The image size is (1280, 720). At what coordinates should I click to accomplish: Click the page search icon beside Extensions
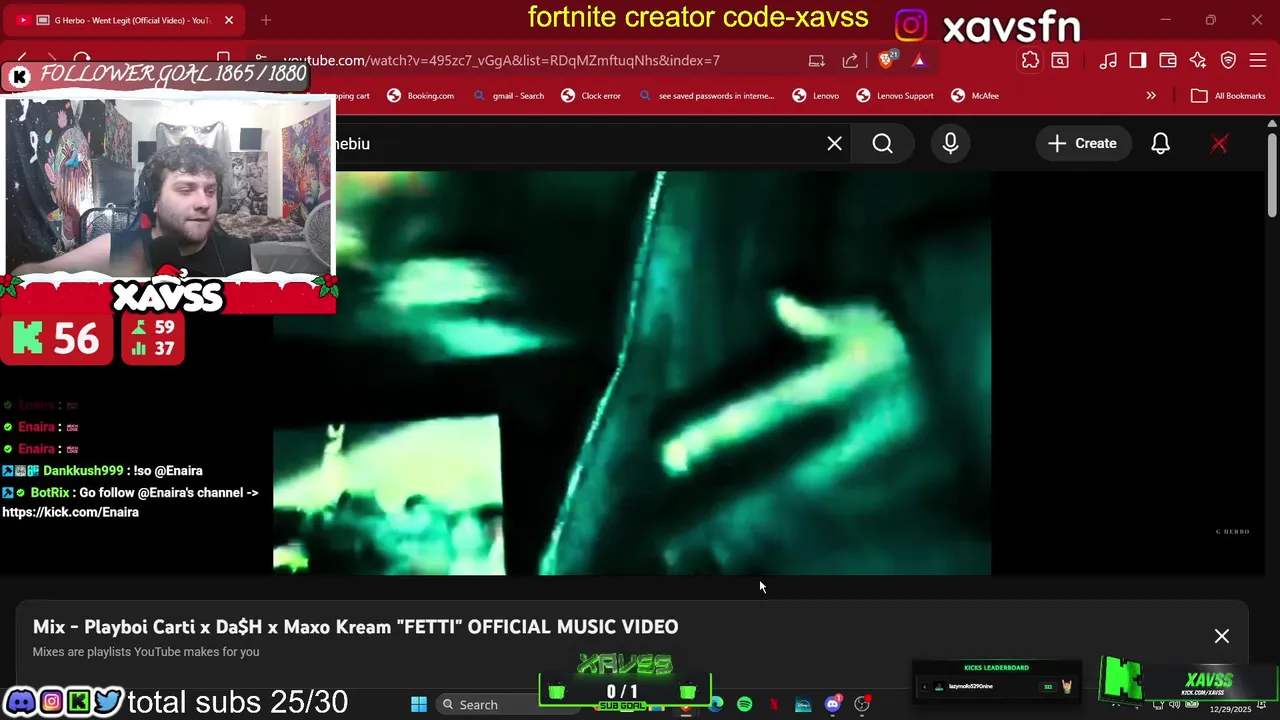point(1060,61)
